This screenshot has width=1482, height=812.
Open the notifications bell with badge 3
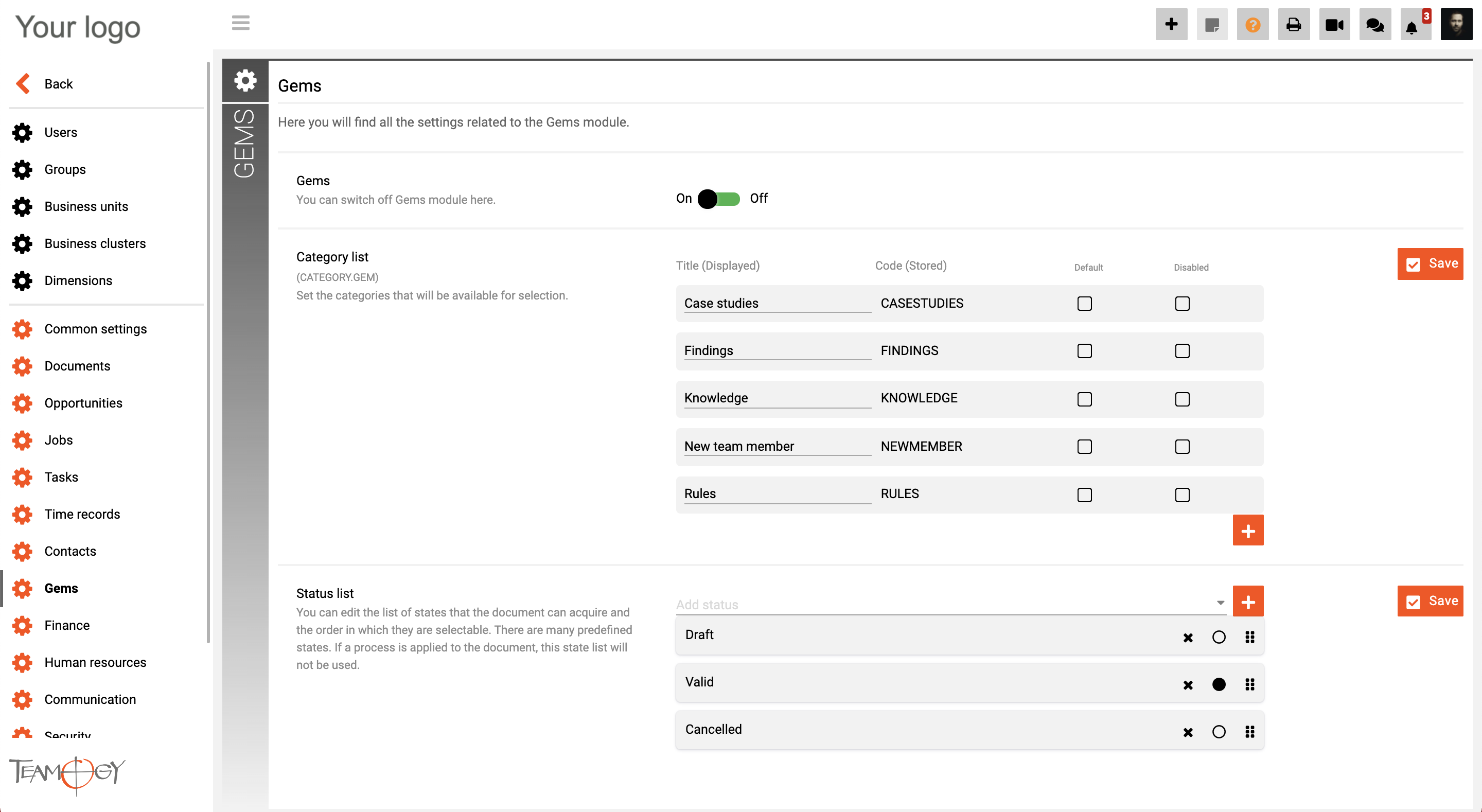click(x=1415, y=24)
